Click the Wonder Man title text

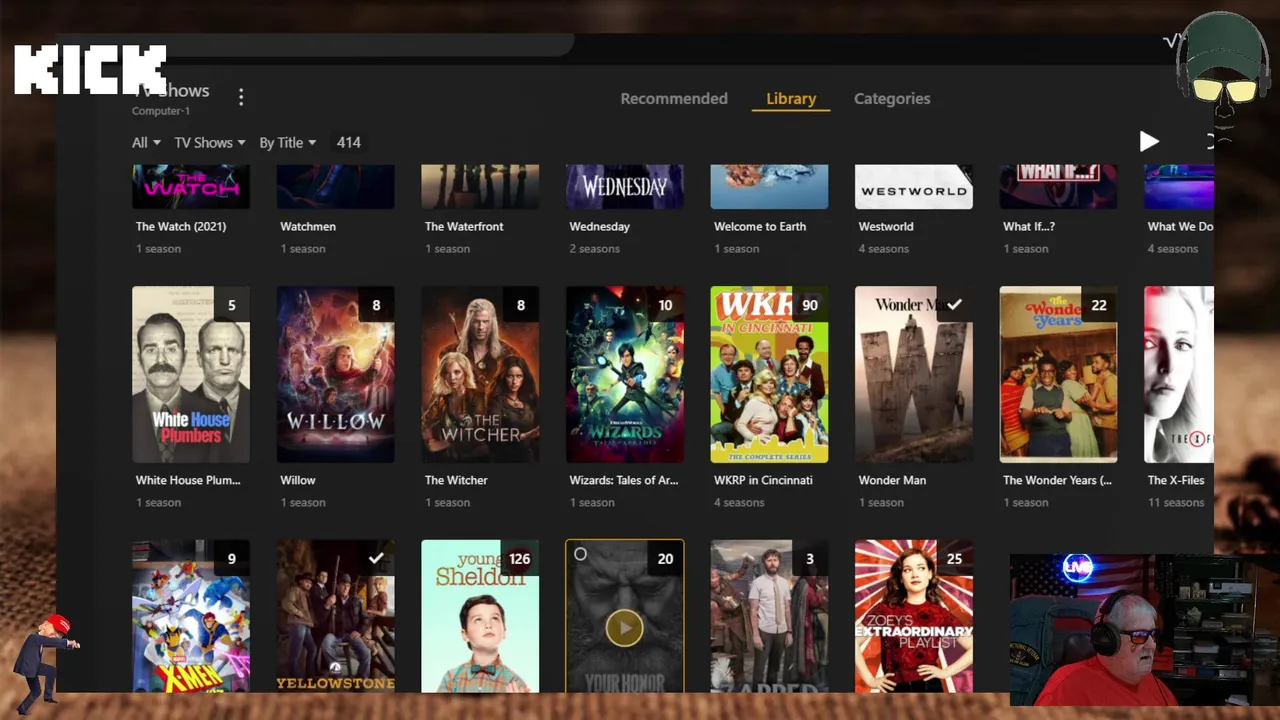coord(892,481)
